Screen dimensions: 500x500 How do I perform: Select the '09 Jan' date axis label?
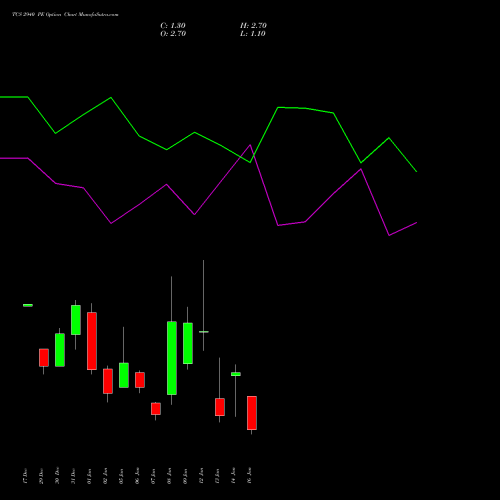coord(185,476)
